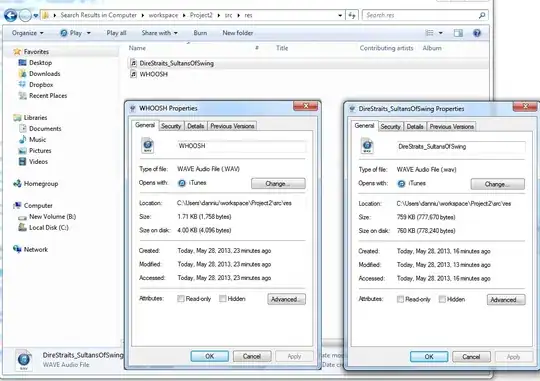
Task: Click Burn in the toolbar
Action: (x=200, y=33)
